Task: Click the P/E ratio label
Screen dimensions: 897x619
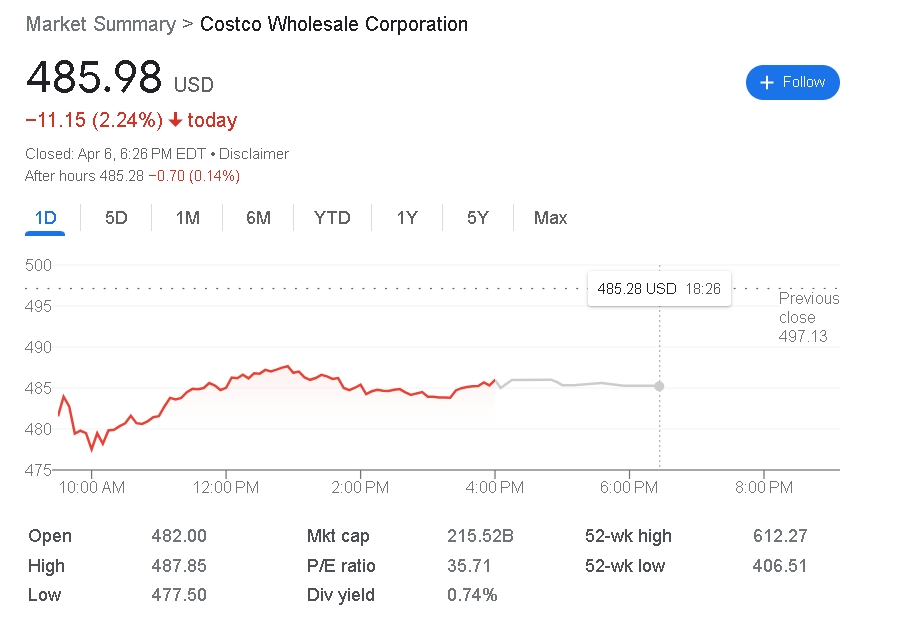Action: point(341,566)
